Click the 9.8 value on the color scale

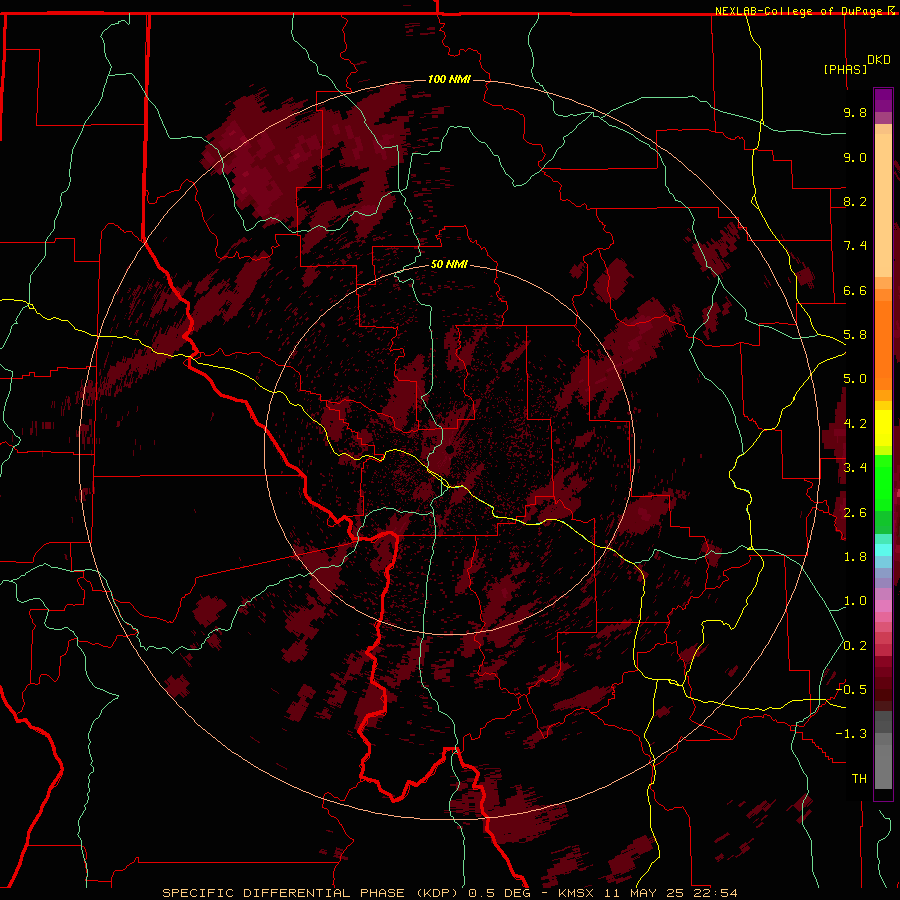click(x=855, y=112)
